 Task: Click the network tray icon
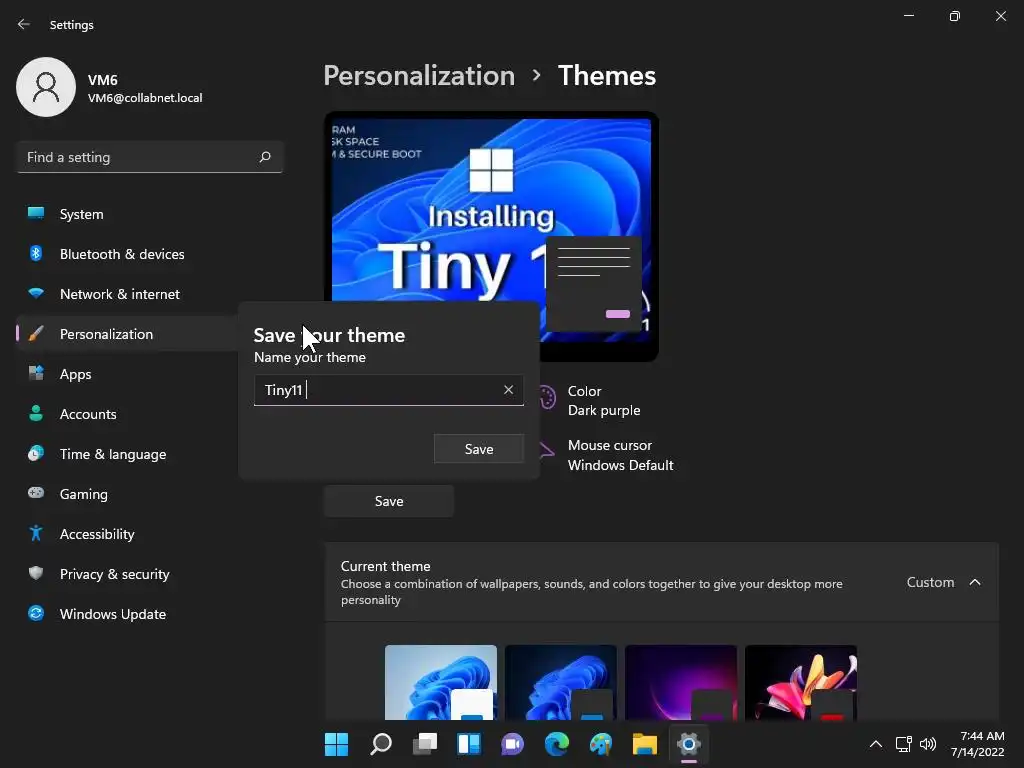click(903, 744)
